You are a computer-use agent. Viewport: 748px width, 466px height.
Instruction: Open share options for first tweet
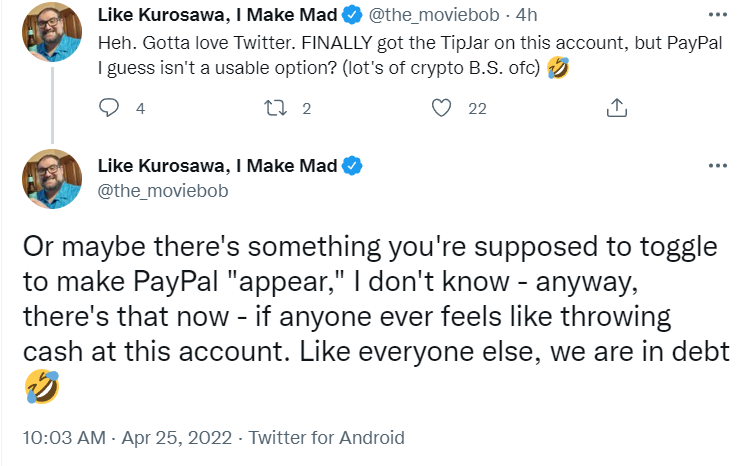pyautogui.click(x=617, y=108)
